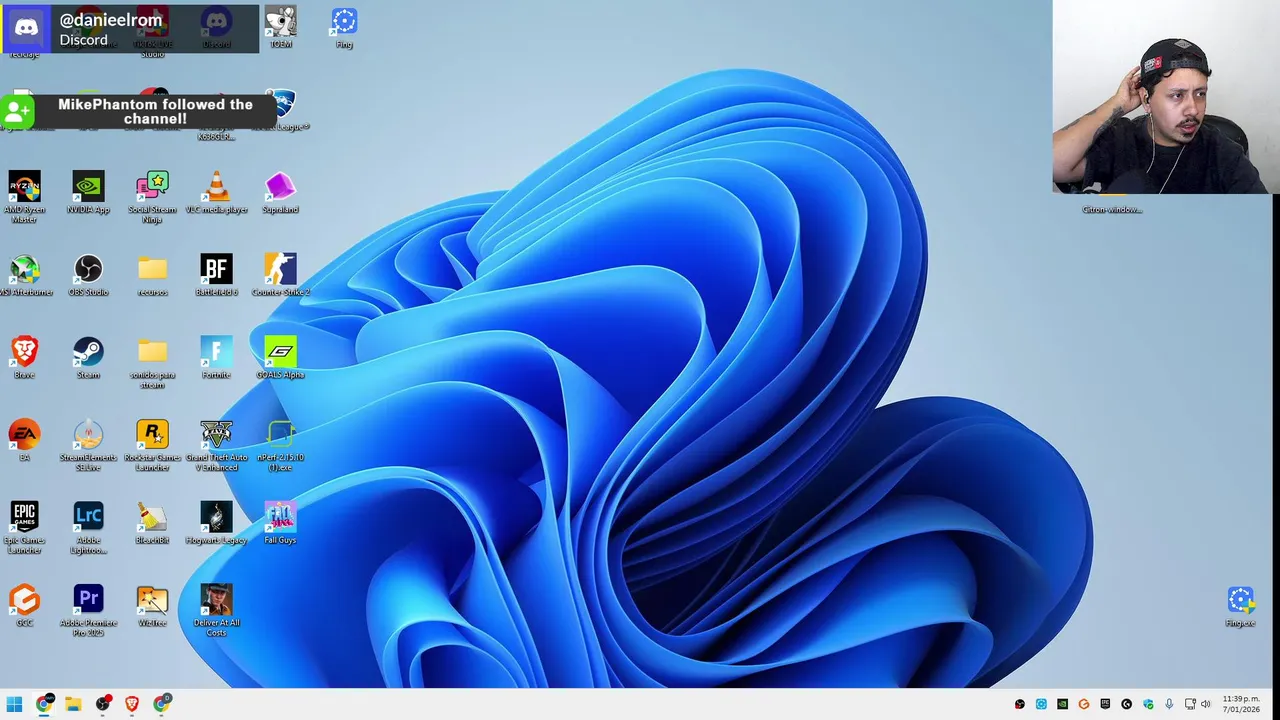Switch to Chrome beside the Start button
1280x720 pixels.
pos(44,704)
